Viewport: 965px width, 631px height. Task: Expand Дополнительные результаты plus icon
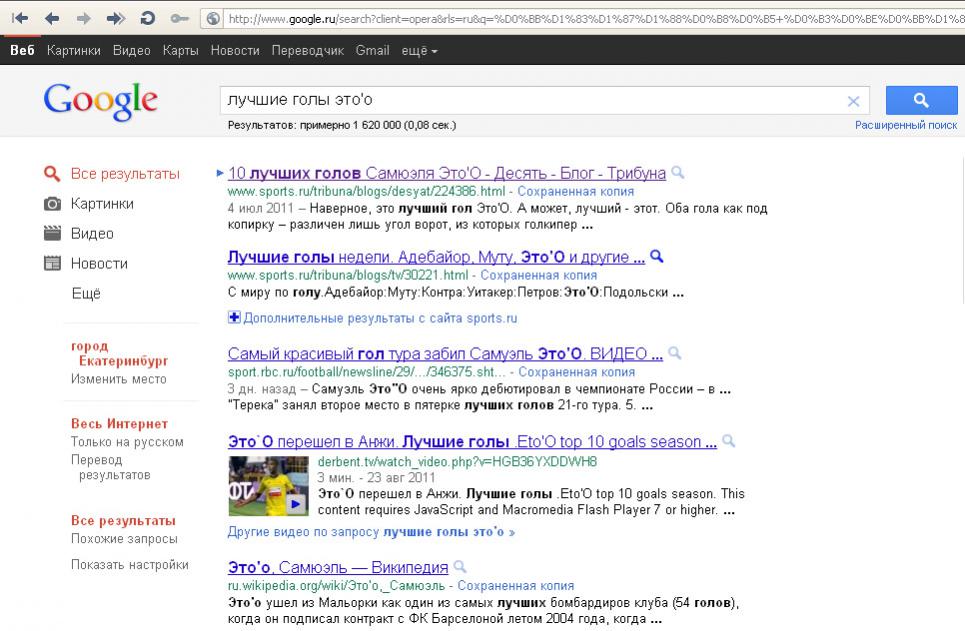(234, 318)
